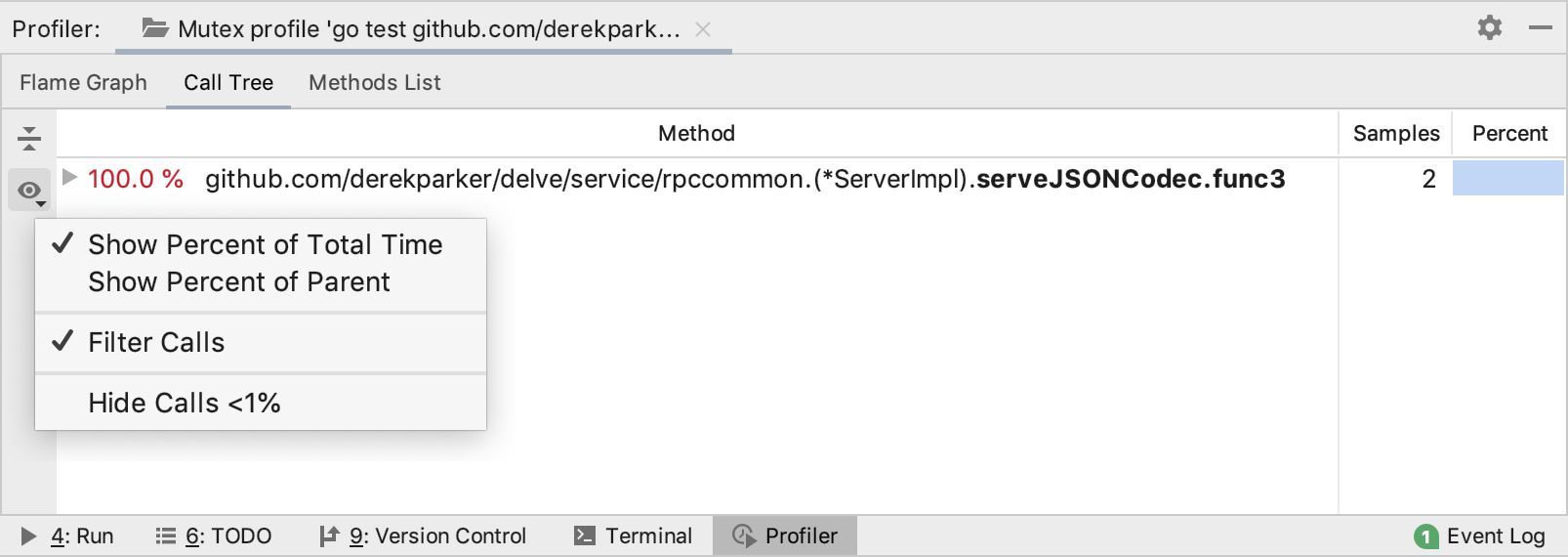Hide the Profiler tool window with minimize dash

tap(1541, 27)
